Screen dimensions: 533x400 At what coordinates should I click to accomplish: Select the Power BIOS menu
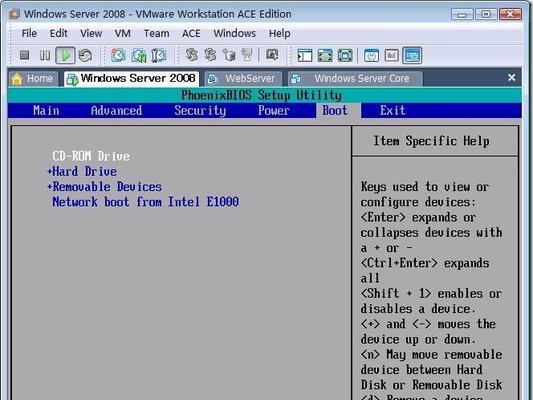coord(274,110)
